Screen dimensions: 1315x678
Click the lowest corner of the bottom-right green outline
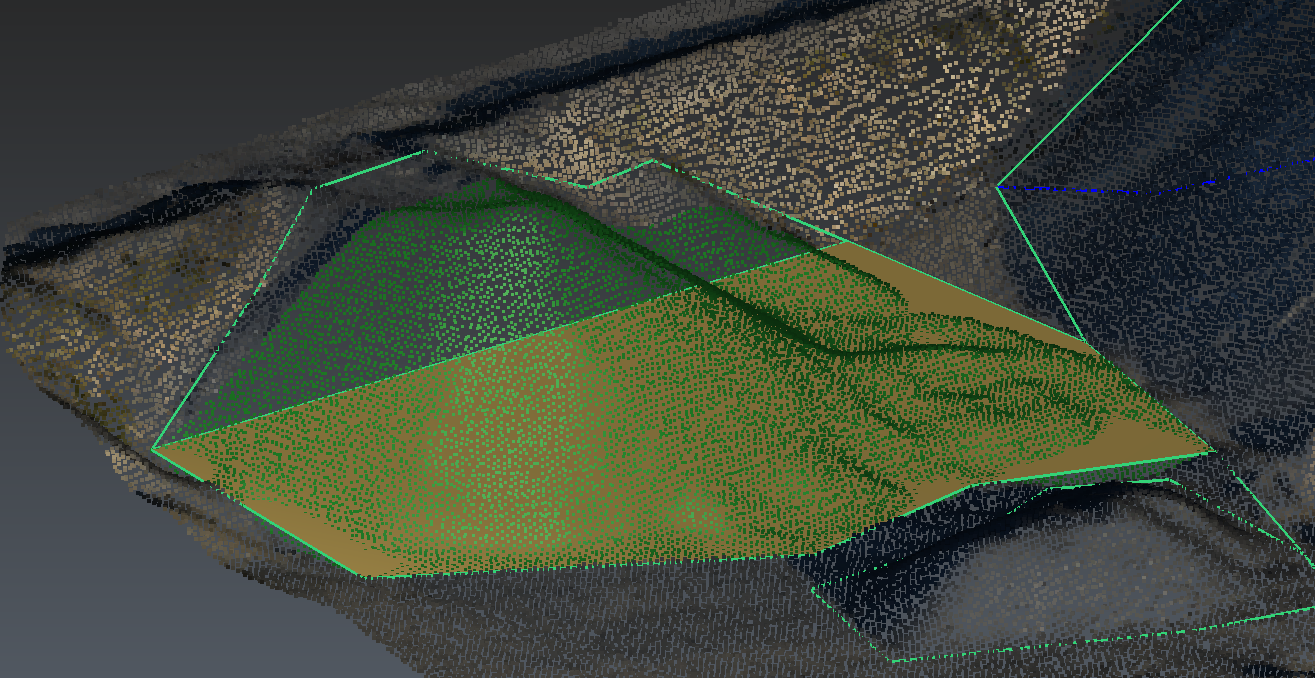[x=893, y=660]
